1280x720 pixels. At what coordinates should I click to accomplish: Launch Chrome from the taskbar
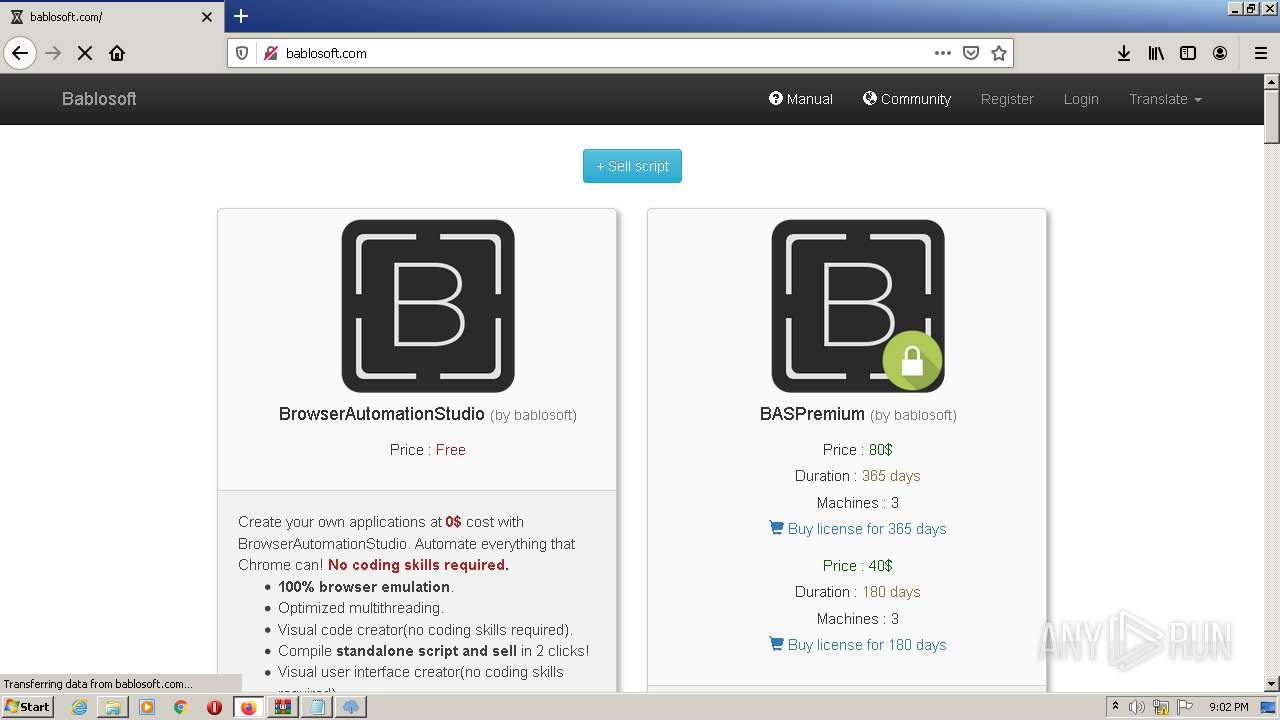click(x=181, y=707)
